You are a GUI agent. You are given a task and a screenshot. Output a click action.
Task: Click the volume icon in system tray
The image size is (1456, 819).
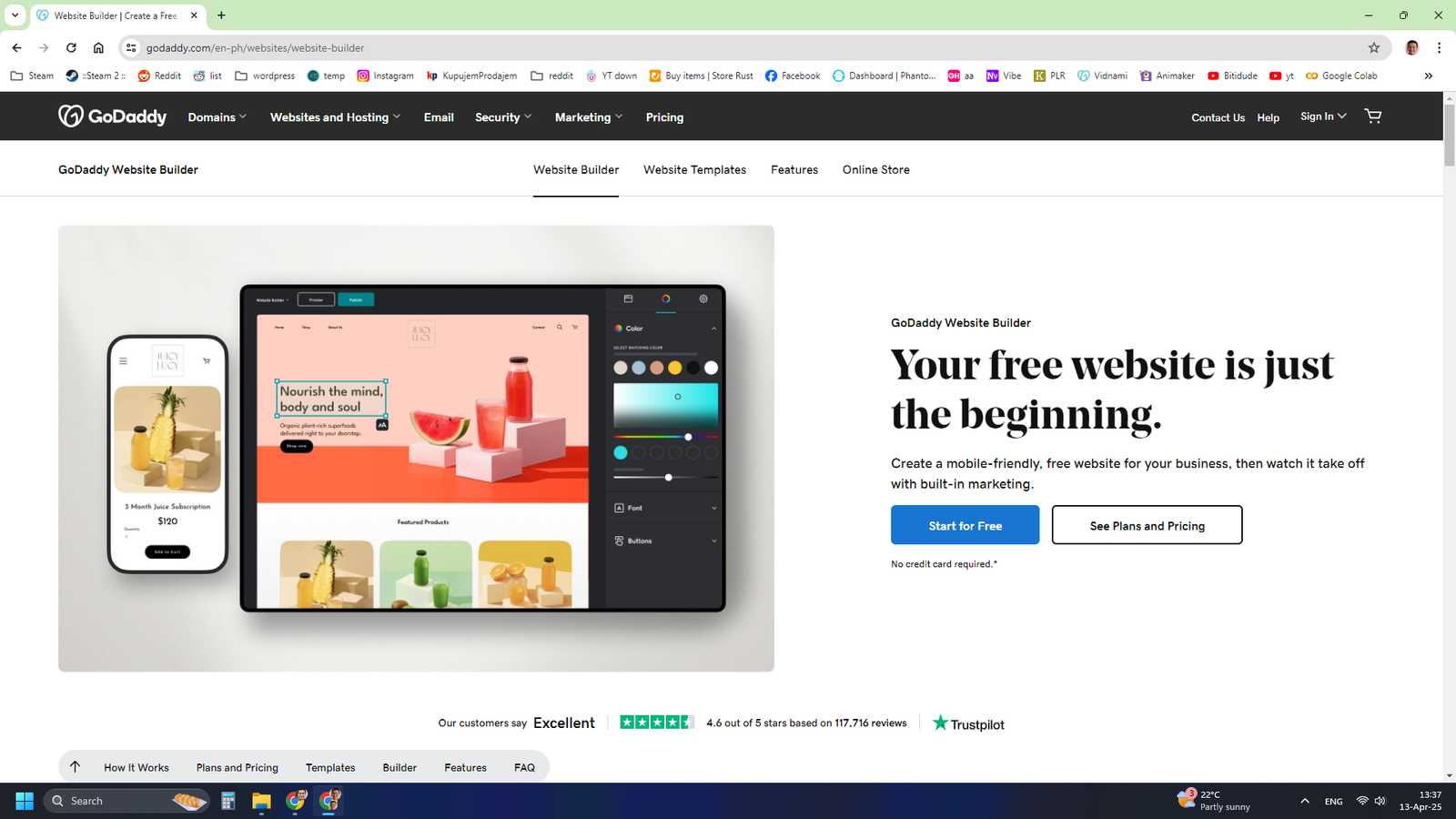[1380, 801]
